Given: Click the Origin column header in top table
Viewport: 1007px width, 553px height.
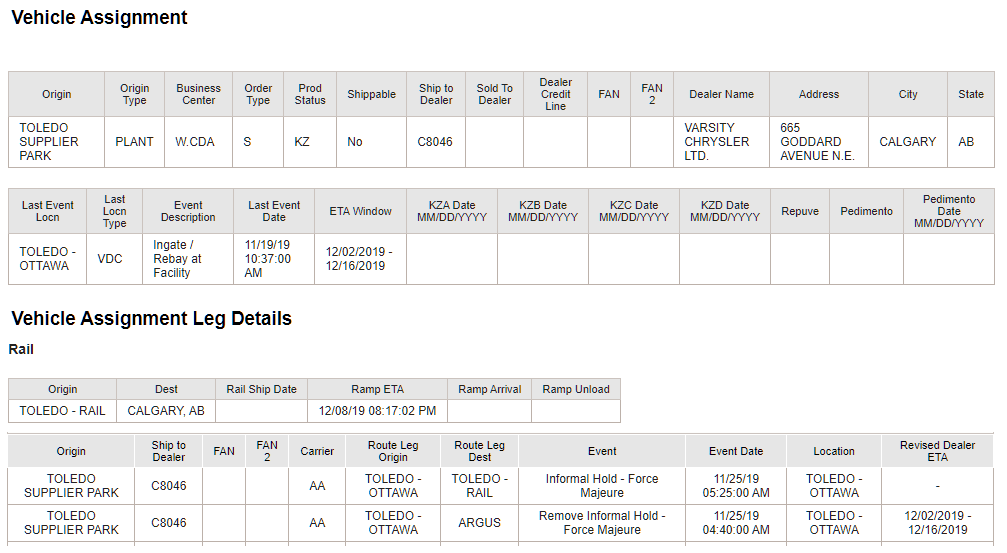Looking at the screenshot, I should (57, 94).
